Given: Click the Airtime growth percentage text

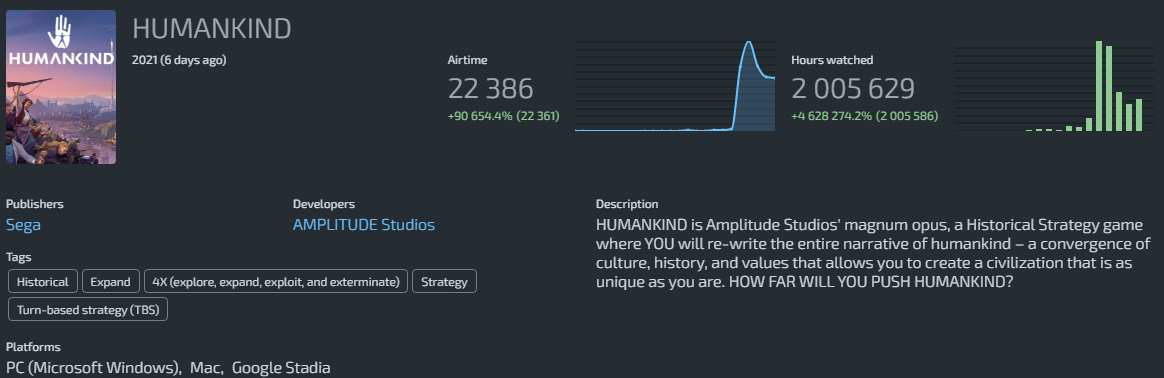Looking at the screenshot, I should coord(503,116).
